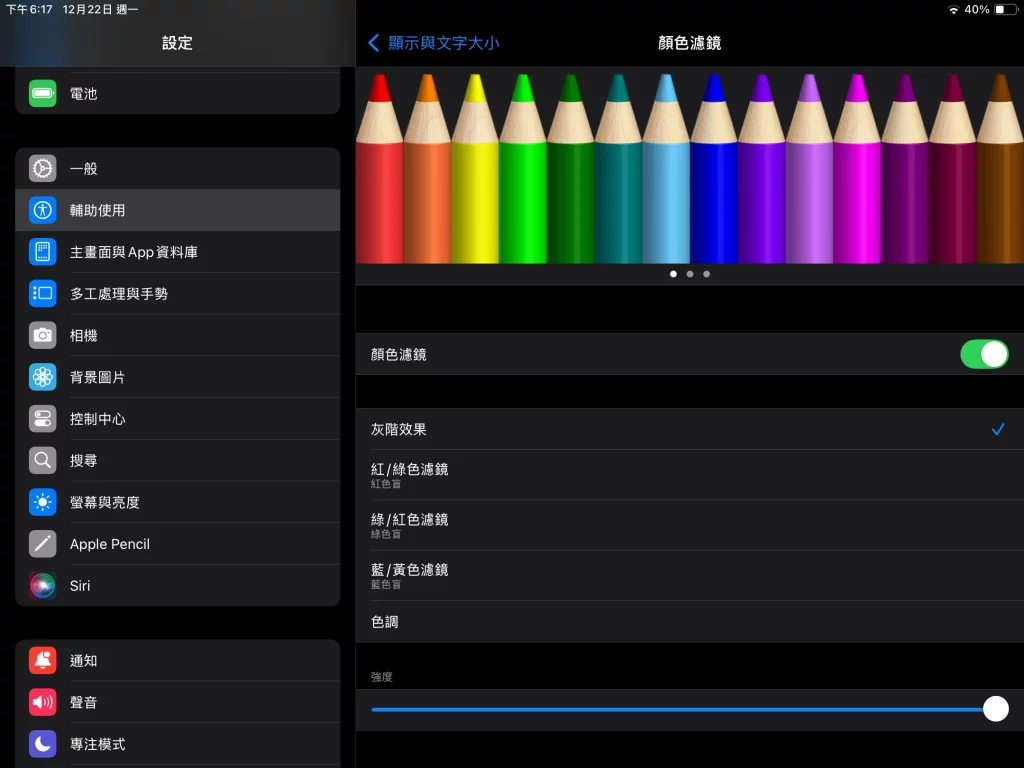Tap the 相機 camera icon
This screenshot has height=768, width=1024.
tap(42, 335)
